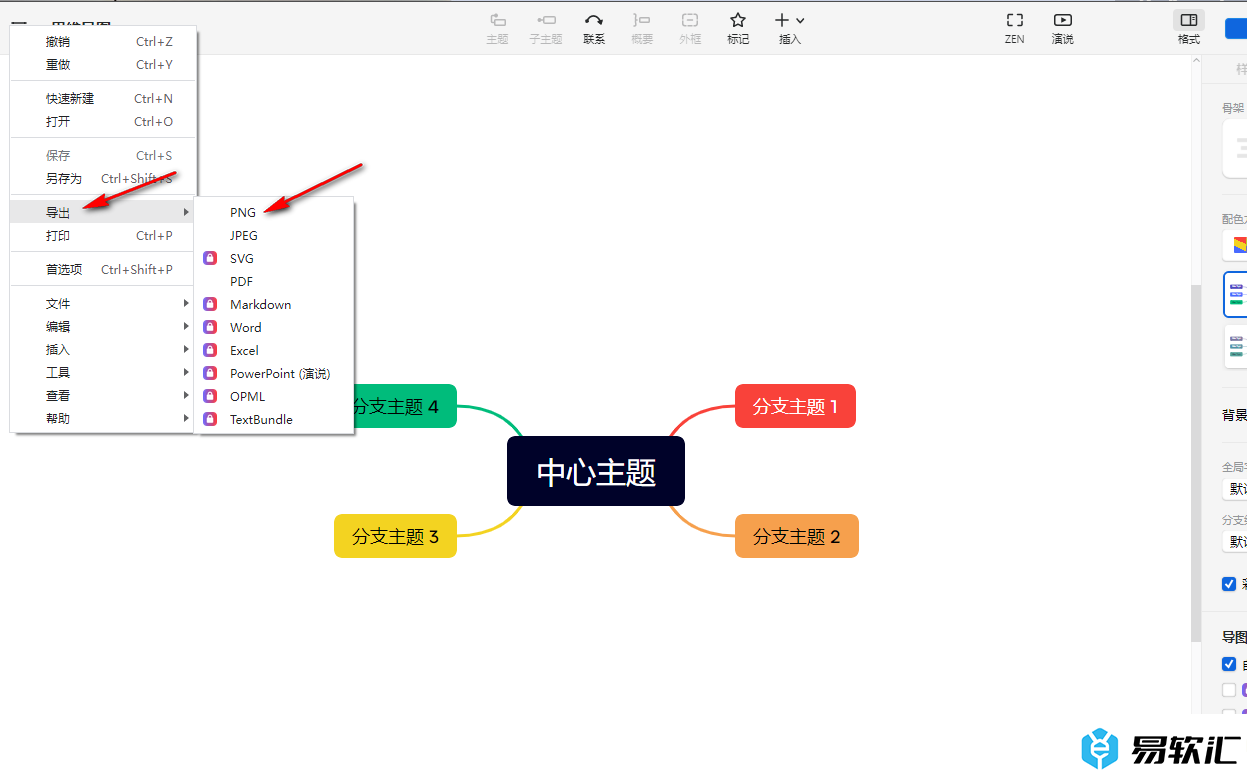Click the Excel lock icon
This screenshot has height=774, width=1247.
[x=210, y=350]
